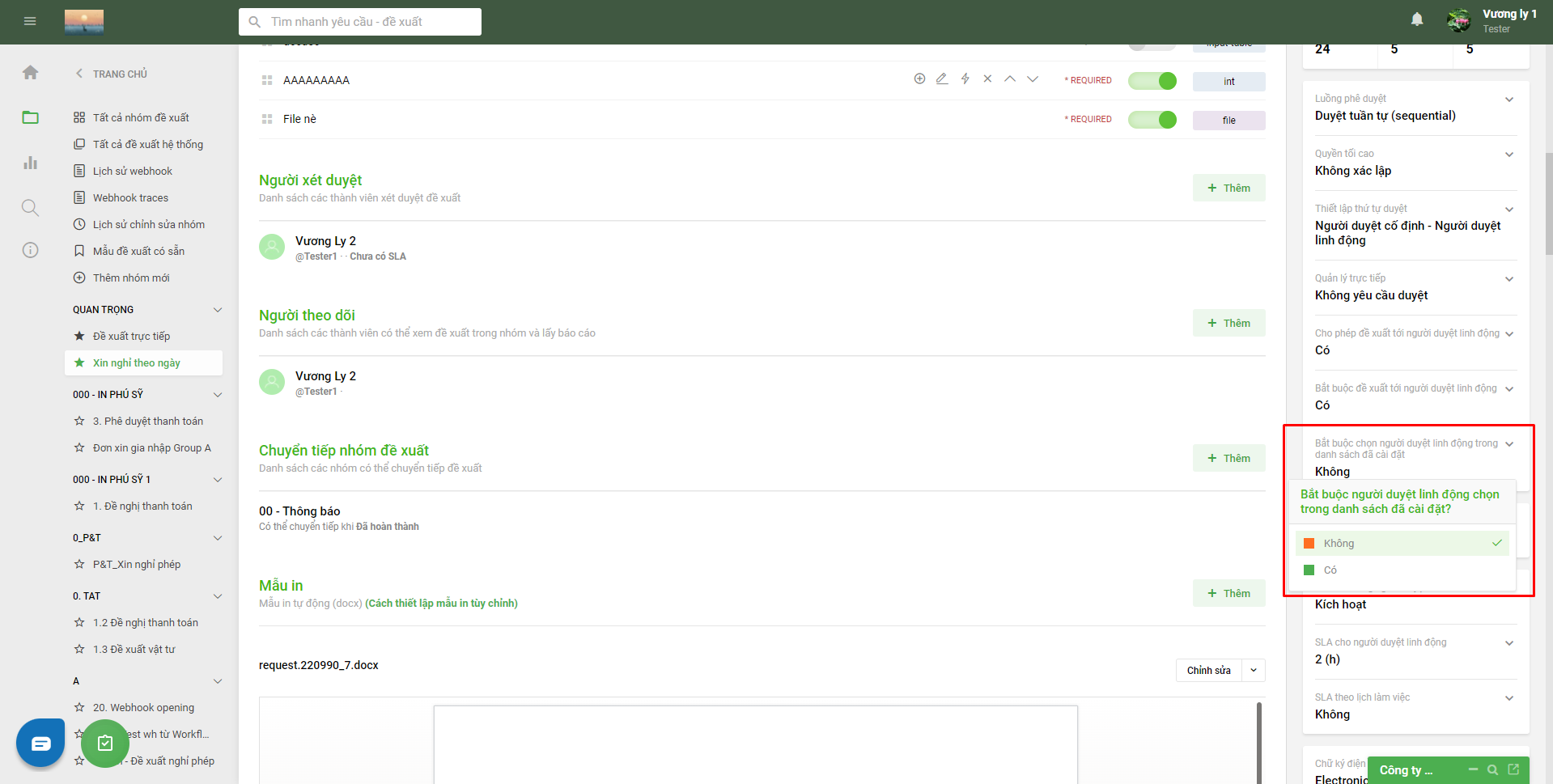This screenshot has height=784, width=1553.
Task: Collapse the 0_P&T sidebar section
Action: click(218, 538)
